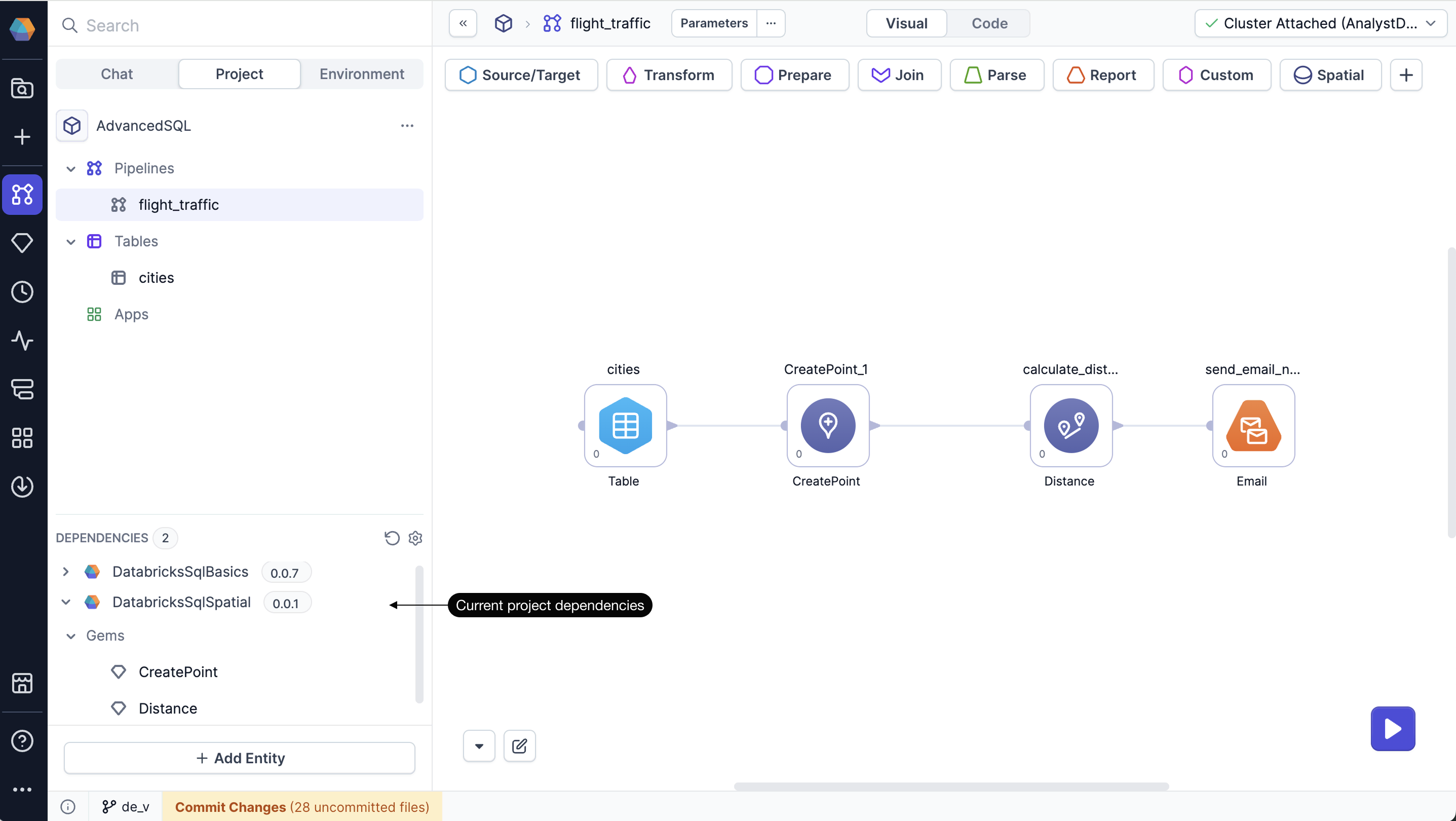Click the info icon in status bar
Viewport: 1456px width, 821px height.
click(68, 807)
